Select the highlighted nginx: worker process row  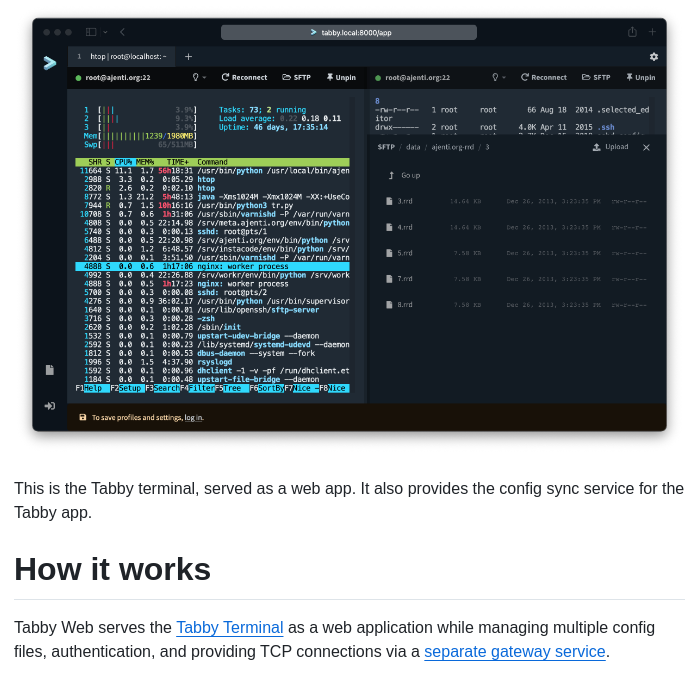pos(212,266)
